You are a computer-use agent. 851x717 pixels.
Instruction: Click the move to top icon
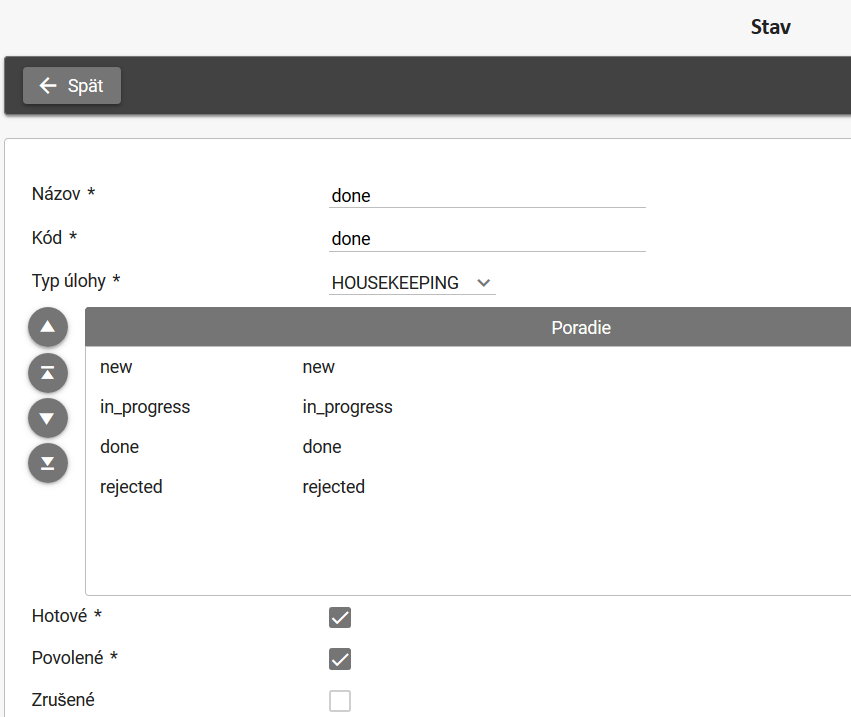48,373
